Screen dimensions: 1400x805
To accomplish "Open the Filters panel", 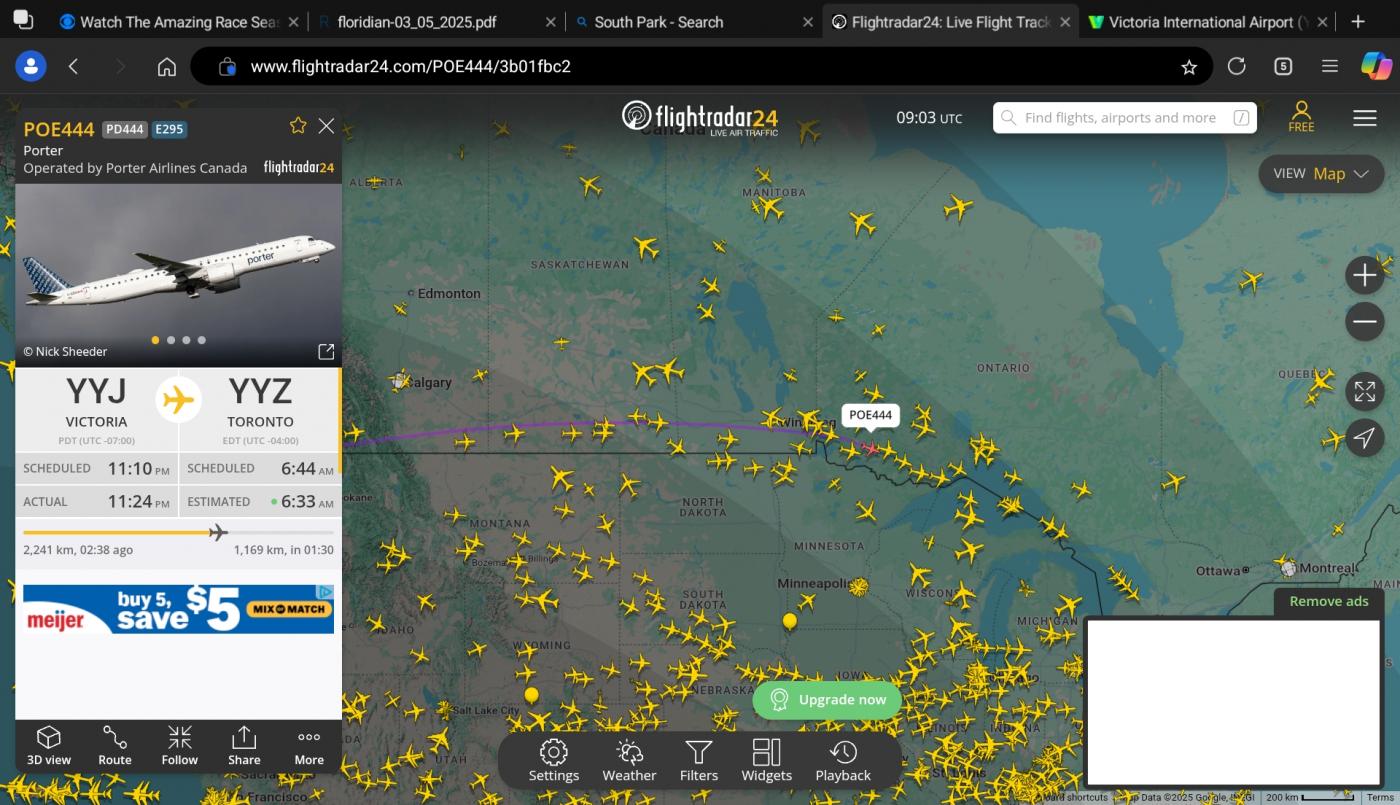I will pos(699,760).
